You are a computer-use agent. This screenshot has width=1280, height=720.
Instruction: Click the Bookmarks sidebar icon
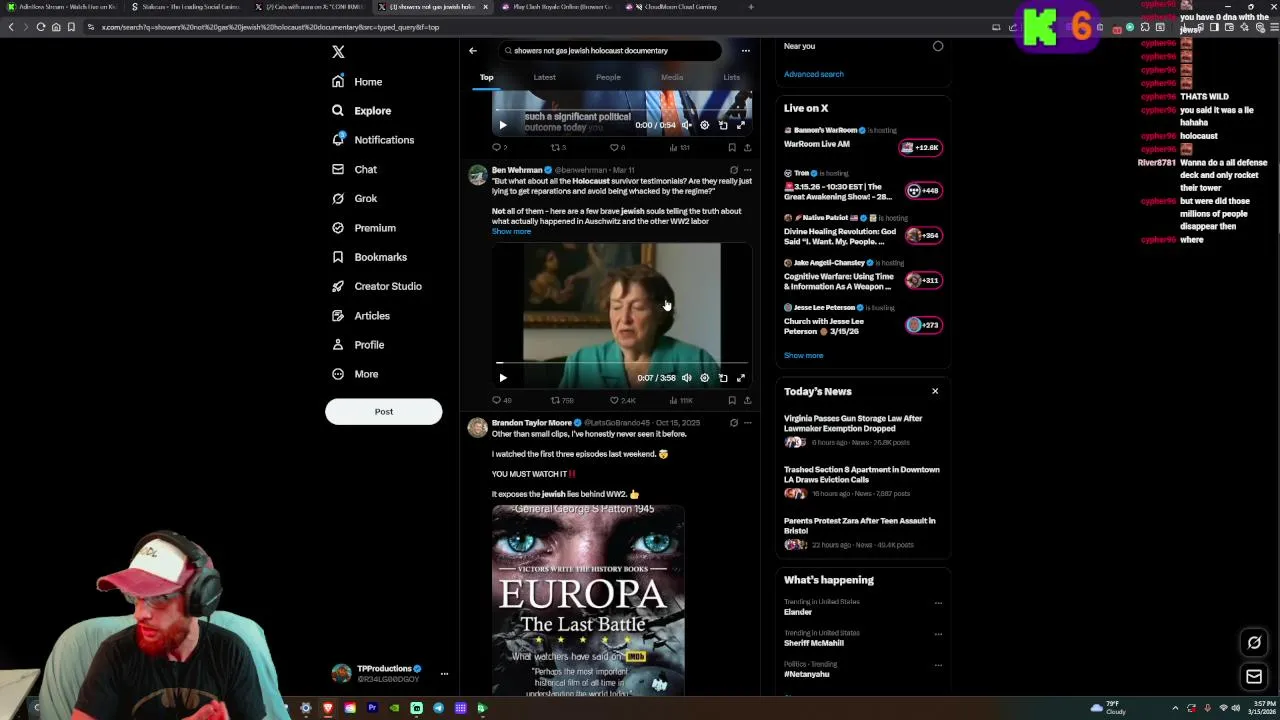[338, 257]
